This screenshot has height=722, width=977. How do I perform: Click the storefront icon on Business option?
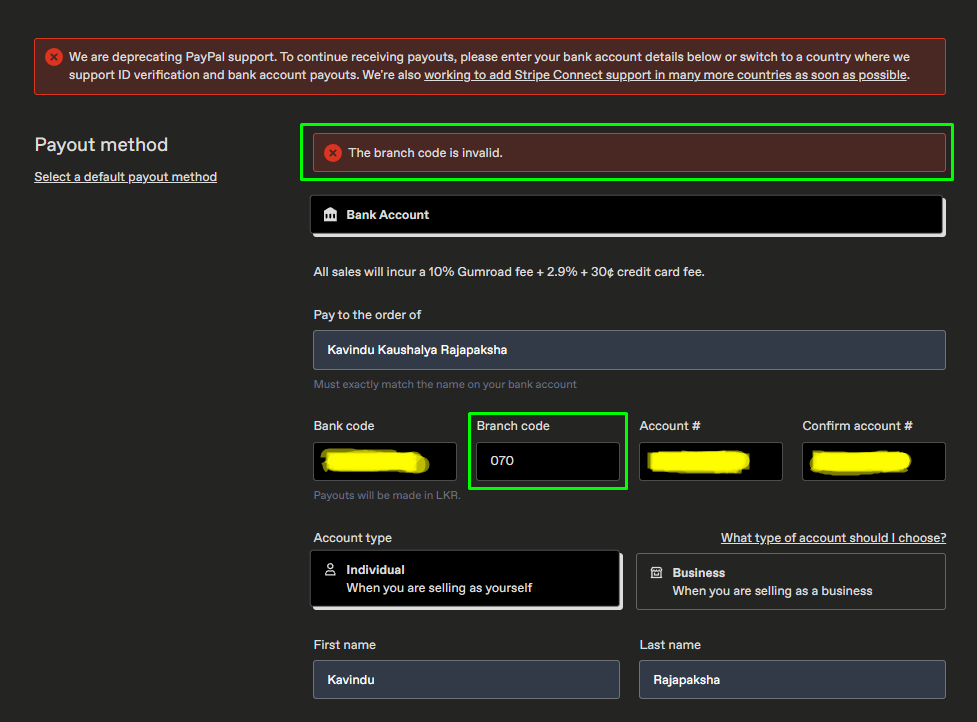656,572
